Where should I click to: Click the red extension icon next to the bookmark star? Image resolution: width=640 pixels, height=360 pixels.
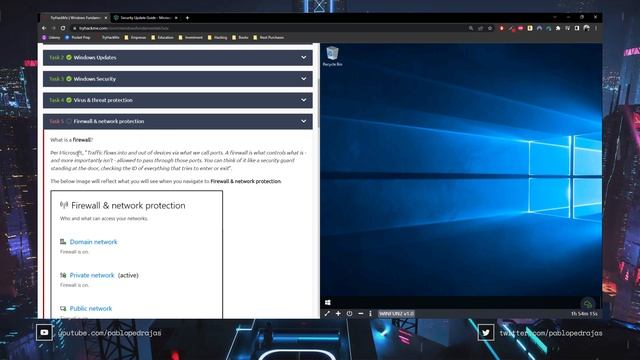[502, 28]
